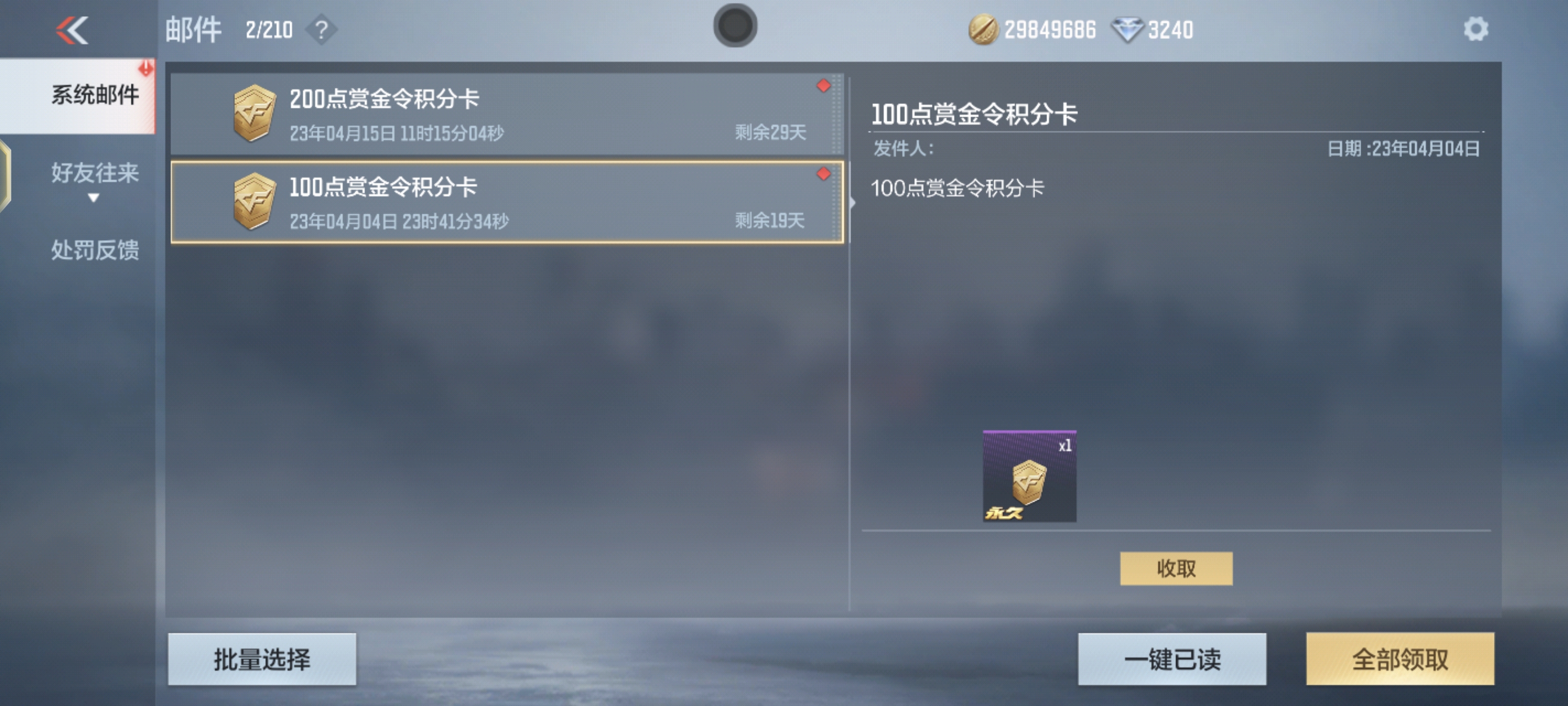Tap the diamond currency icon

point(1127,30)
